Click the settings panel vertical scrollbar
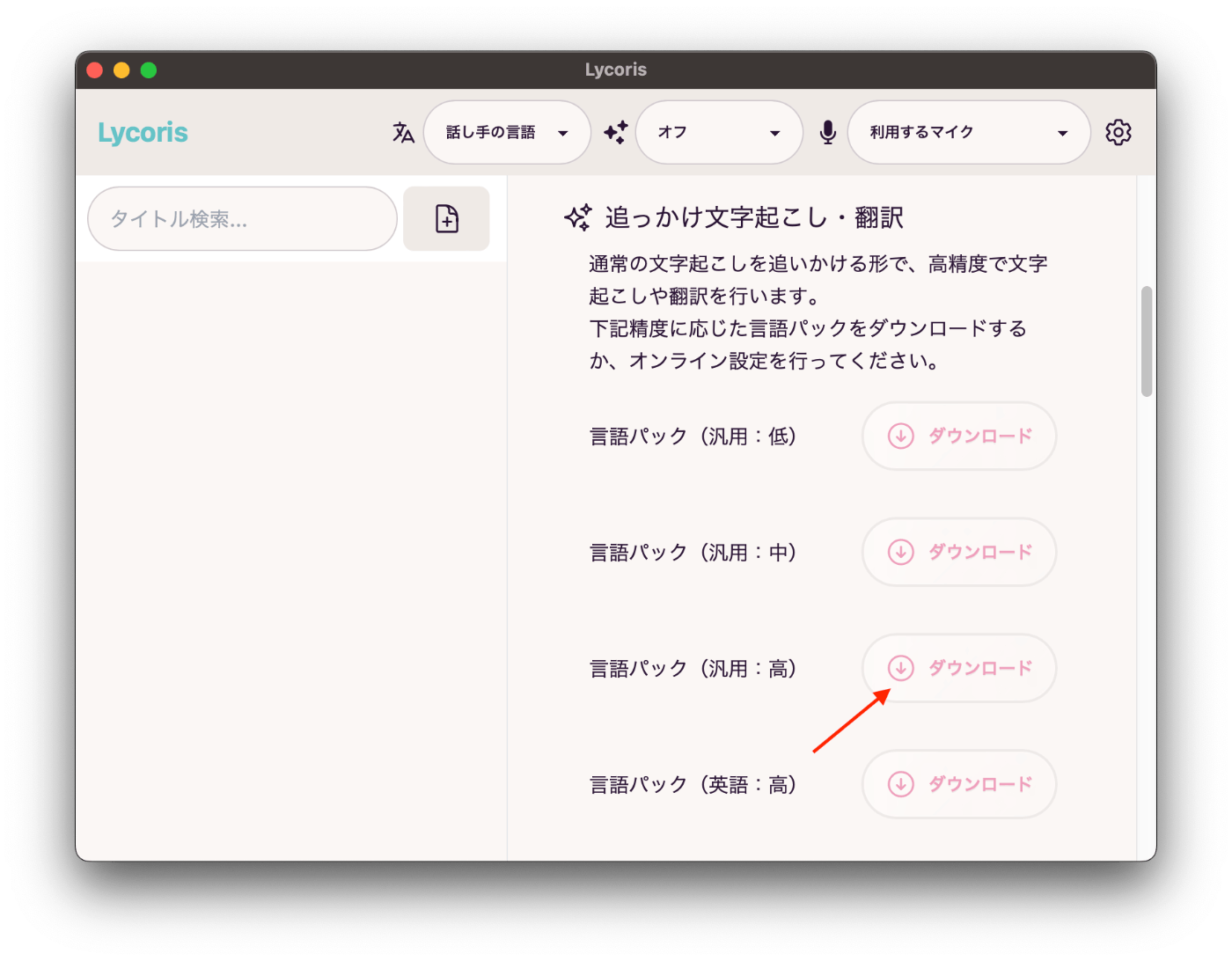 pyautogui.click(x=1146, y=341)
